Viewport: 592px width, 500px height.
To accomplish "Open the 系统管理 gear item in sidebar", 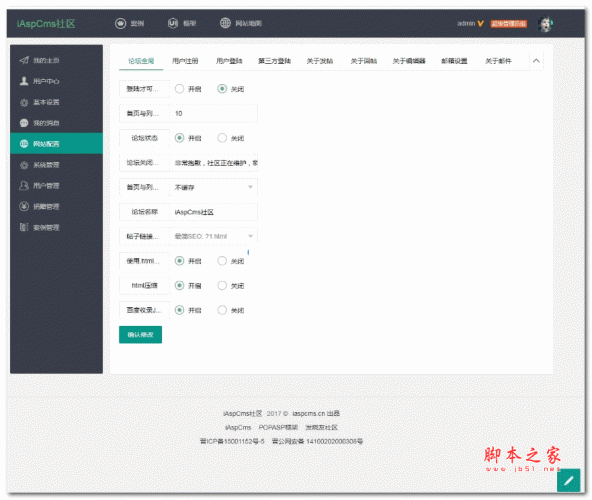I will coord(56,165).
